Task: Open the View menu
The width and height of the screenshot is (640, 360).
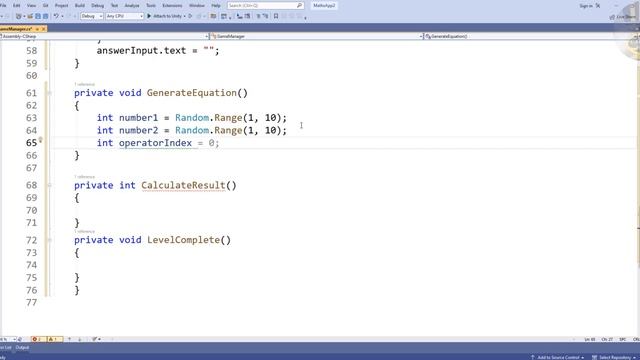Action: (x=31, y=6)
